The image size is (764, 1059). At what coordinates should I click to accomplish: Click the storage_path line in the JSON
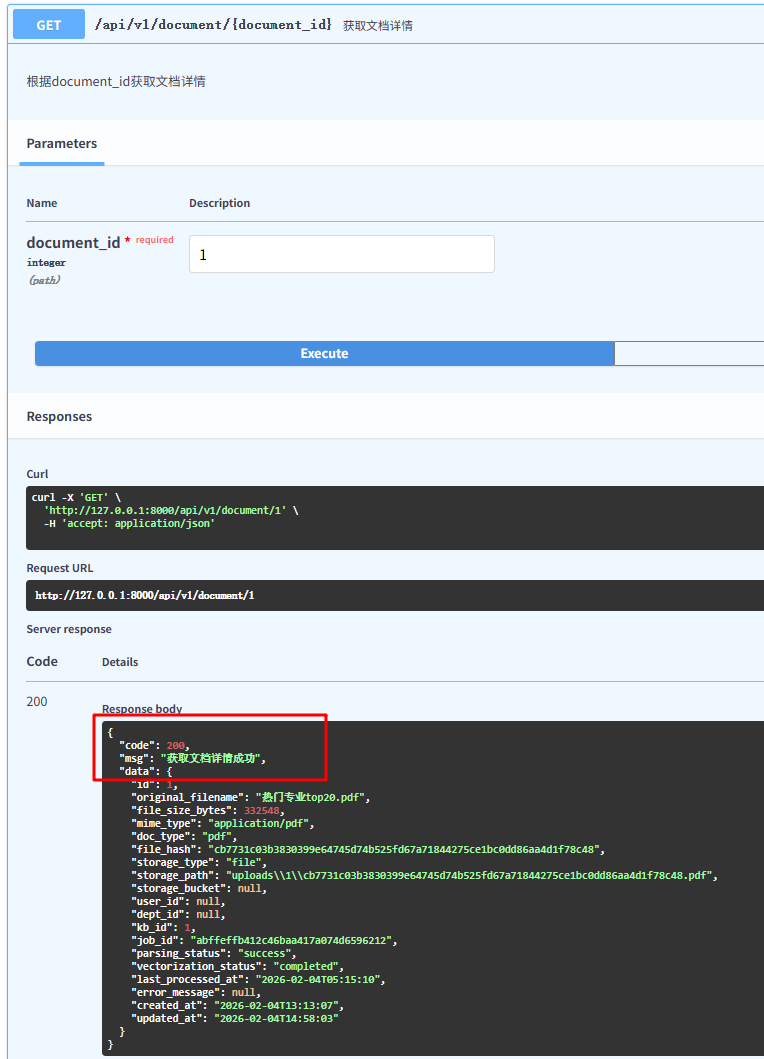tap(424, 876)
